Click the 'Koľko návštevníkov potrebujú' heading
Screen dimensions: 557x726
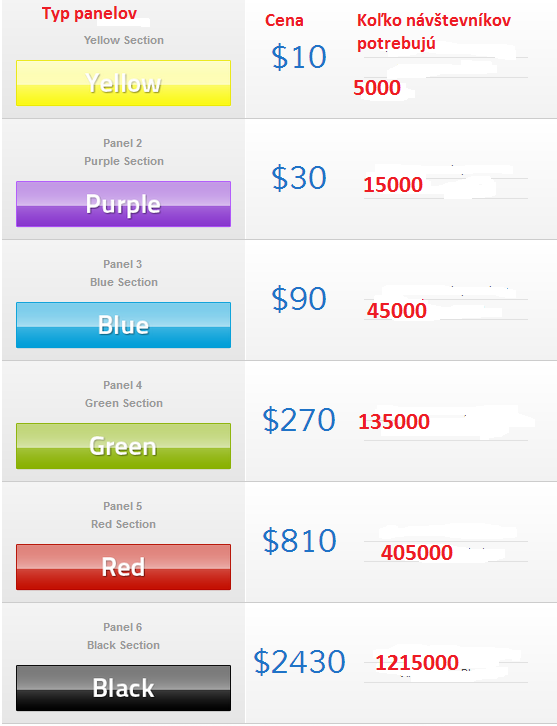(x=434, y=31)
